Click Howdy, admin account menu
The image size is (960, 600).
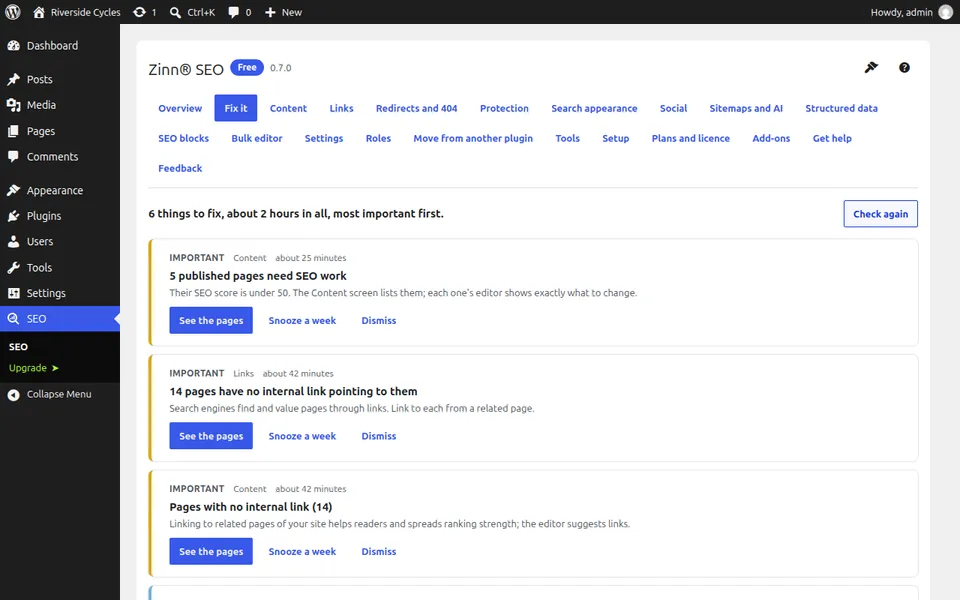(x=912, y=12)
